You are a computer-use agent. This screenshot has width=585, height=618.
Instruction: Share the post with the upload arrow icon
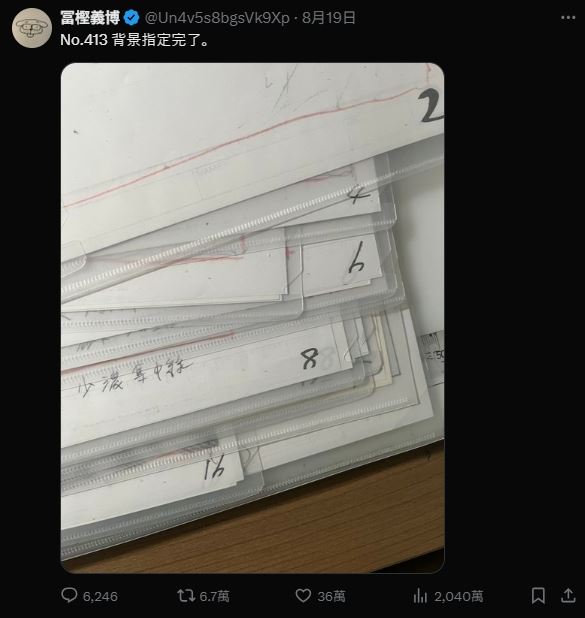568,595
